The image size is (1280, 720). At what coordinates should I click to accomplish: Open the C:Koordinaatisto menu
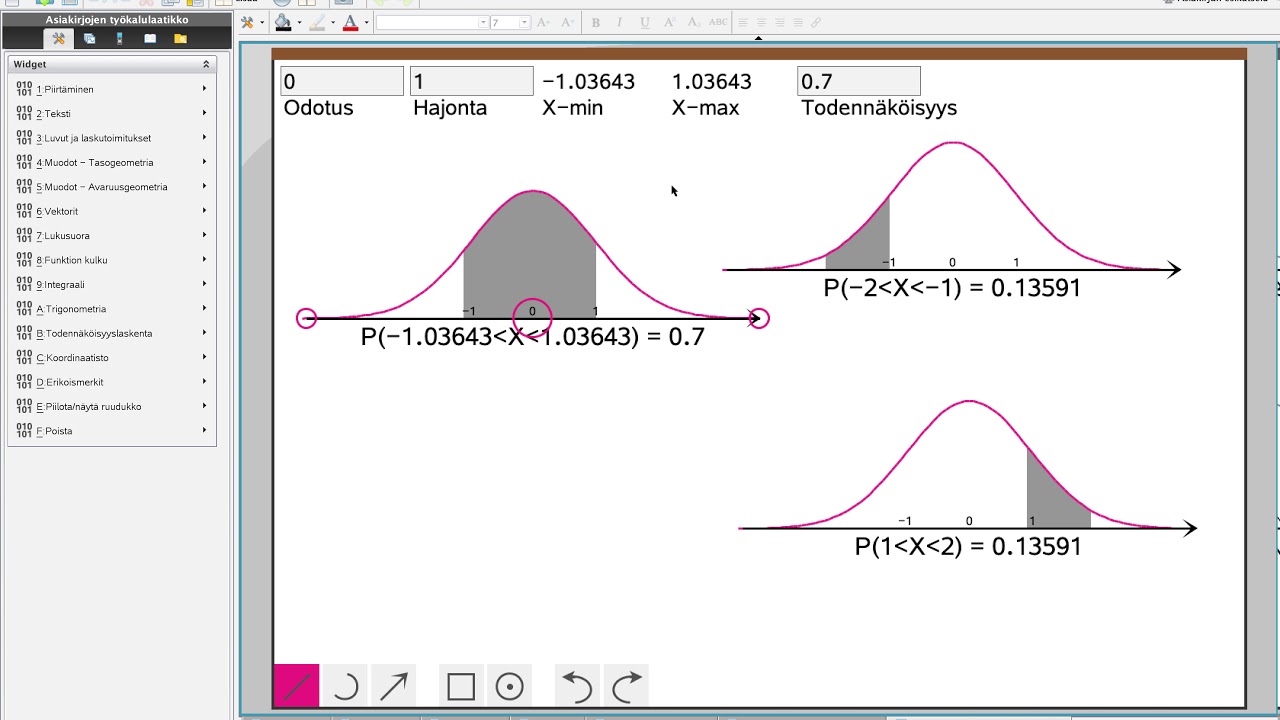pyautogui.click(x=112, y=358)
